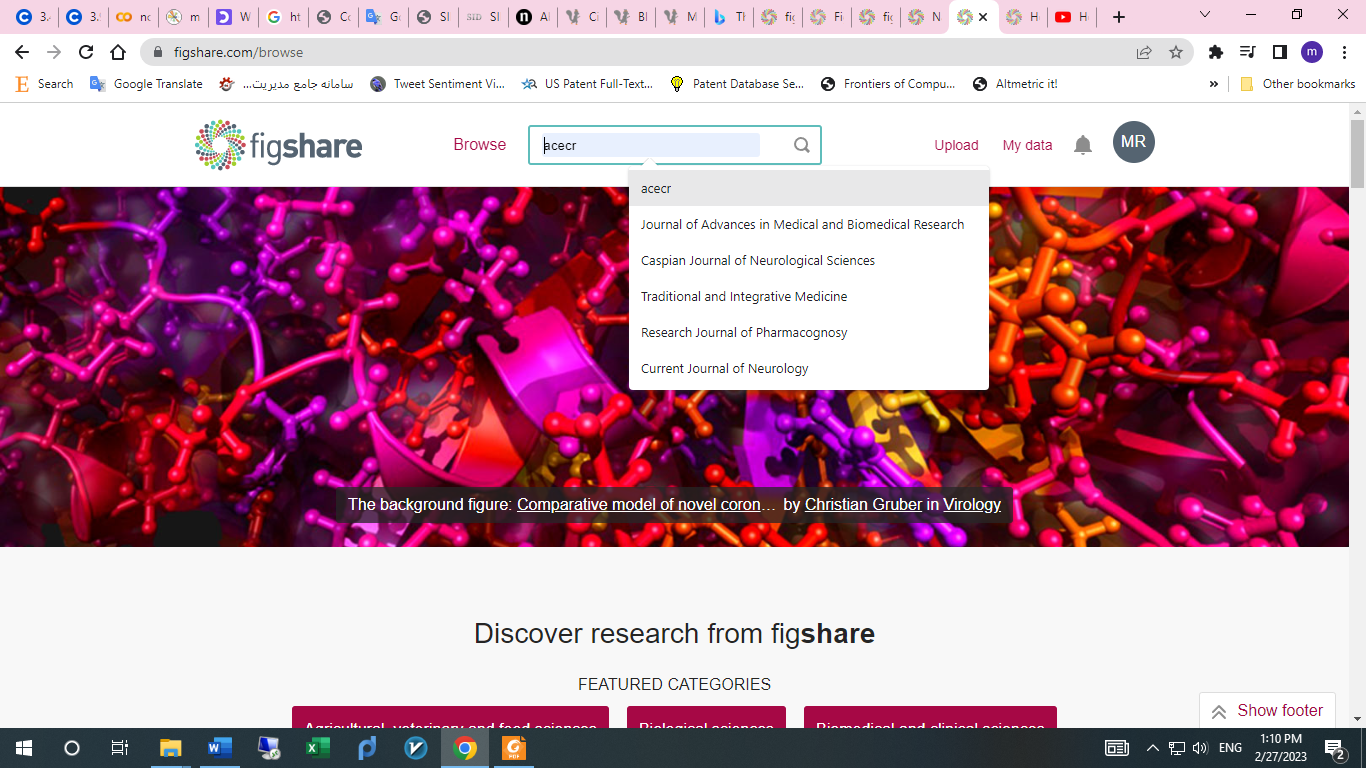The width and height of the screenshot is (1366, 768).
Task: Click the Browse link in the header
Action: click(x=480, y=145)
